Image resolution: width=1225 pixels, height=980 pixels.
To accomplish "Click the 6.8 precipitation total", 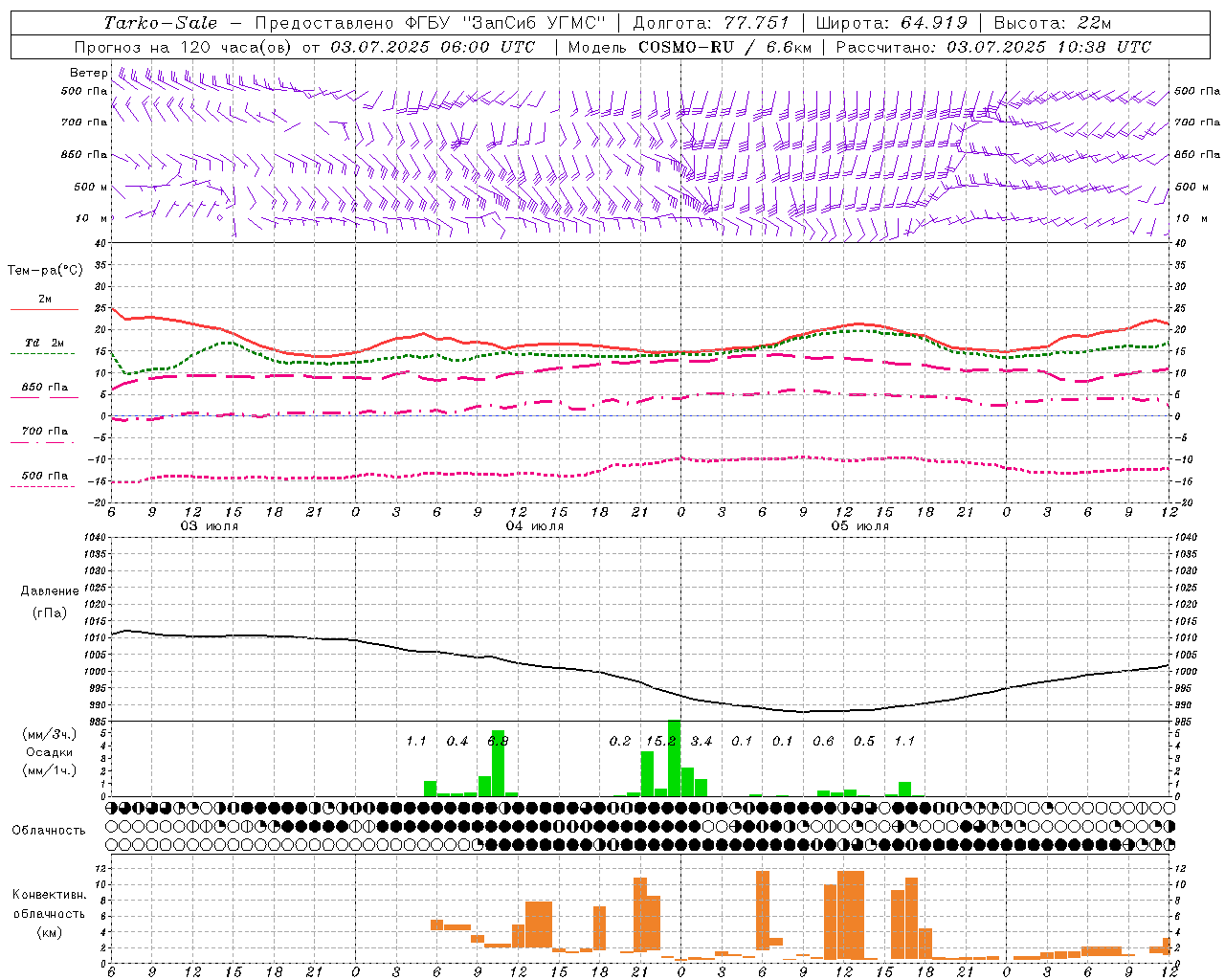I will pos(498,741).
